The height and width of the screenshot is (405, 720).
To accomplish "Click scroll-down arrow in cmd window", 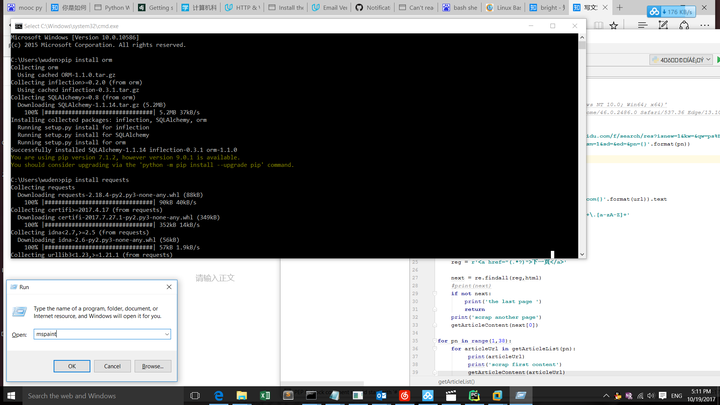I will point(582,254).
